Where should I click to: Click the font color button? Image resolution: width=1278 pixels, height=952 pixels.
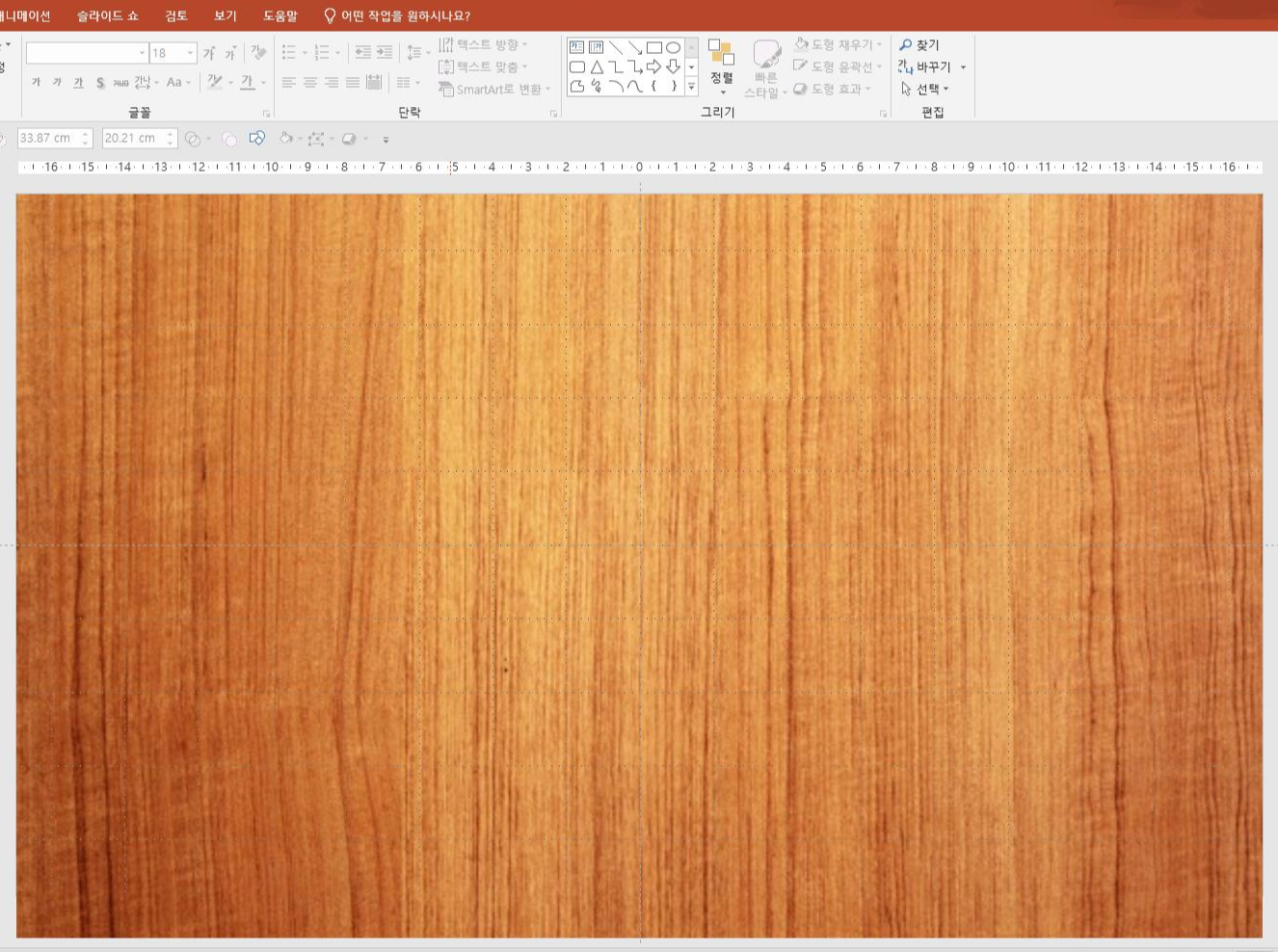(248, 82)
